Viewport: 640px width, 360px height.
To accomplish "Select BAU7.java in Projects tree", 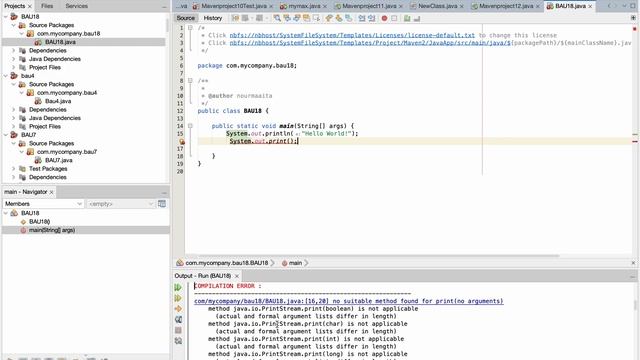I will [58, 160].
